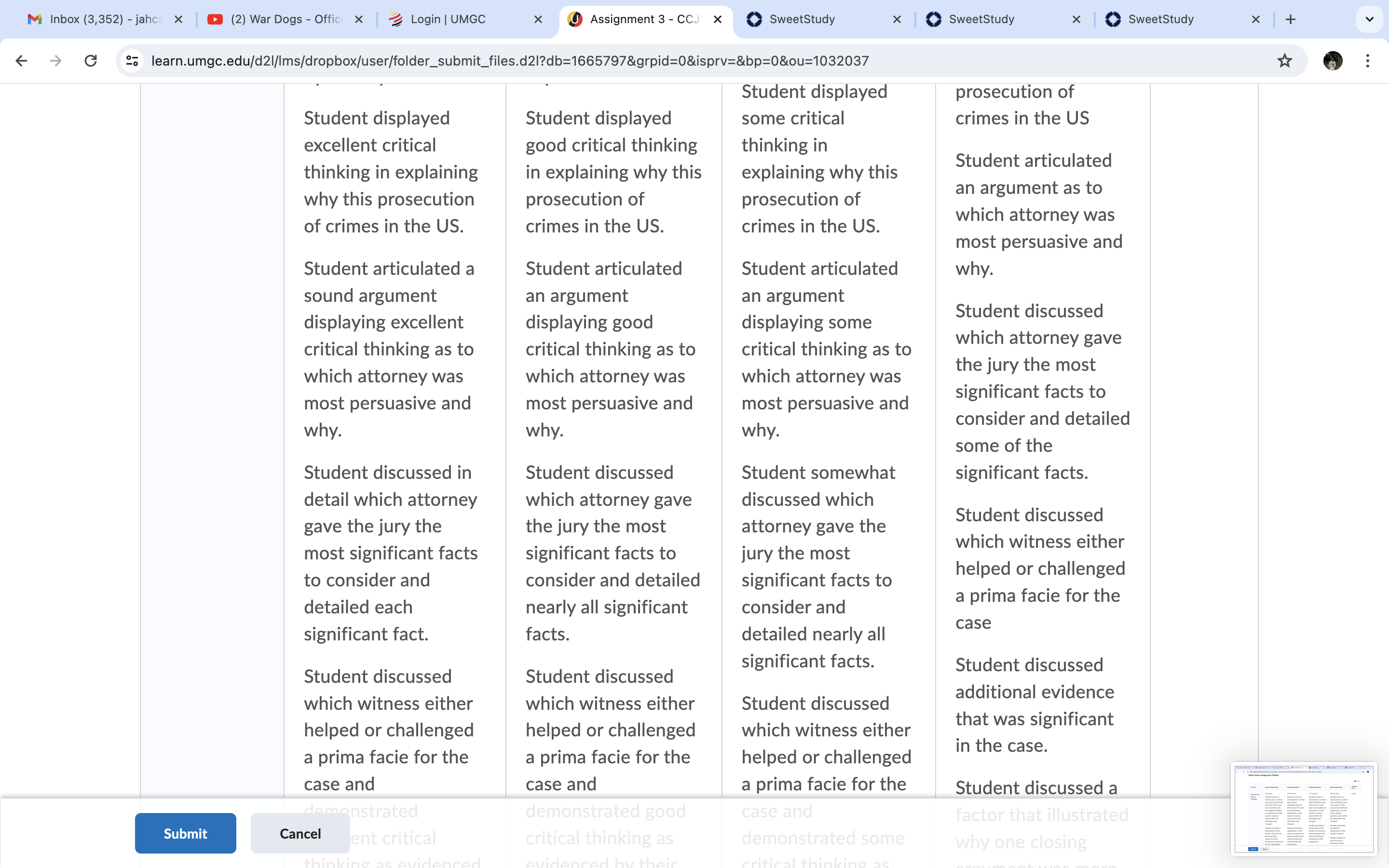The height and width of the screenshot is (868, 1389).
Task: Open the Chrome three-dot menu
Action: tap(1368, 61)
